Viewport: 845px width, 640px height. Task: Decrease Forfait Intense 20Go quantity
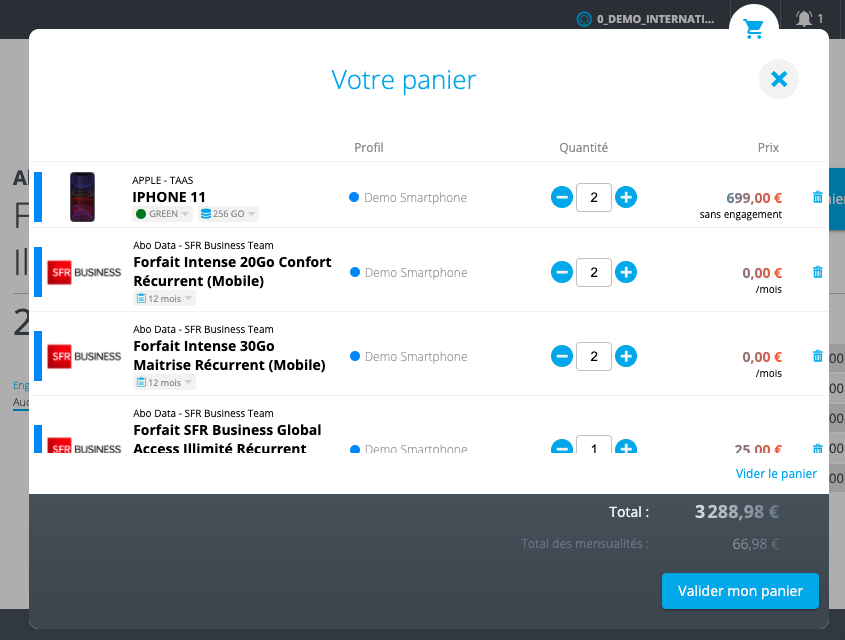562,272
